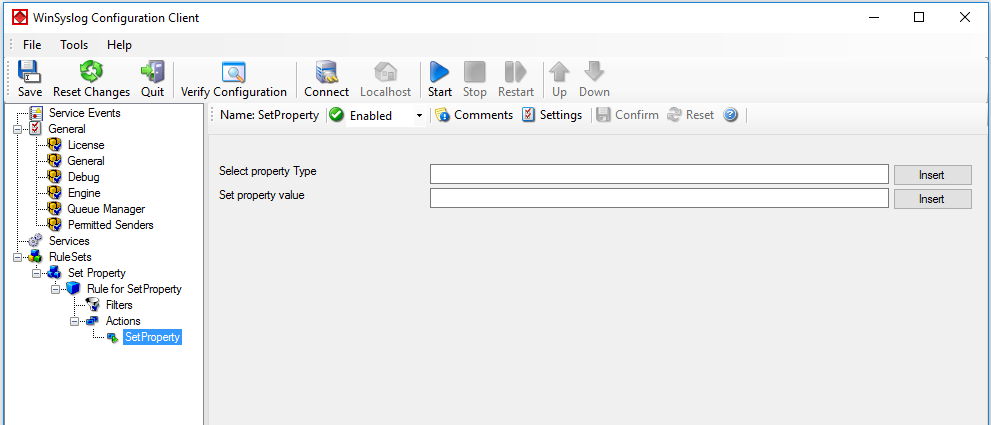Click the blue help question mark icon
The image size is (991, 425).
(x=731, y=115)
